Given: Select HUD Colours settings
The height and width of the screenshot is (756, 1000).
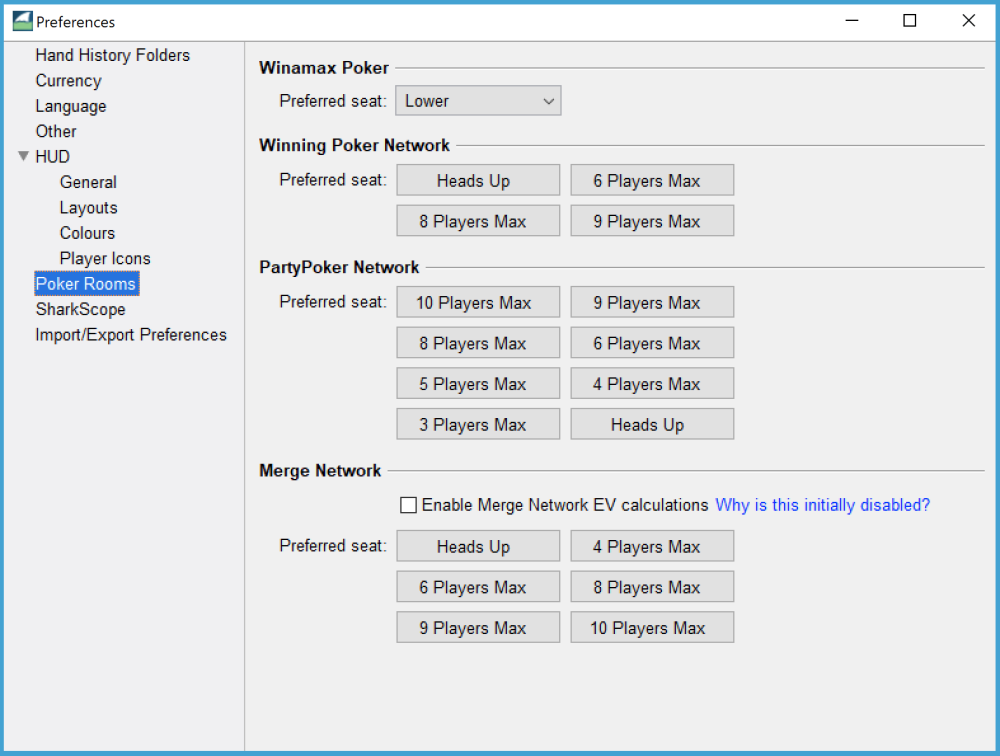Looking at the screenshot, I should click(87, 233).
